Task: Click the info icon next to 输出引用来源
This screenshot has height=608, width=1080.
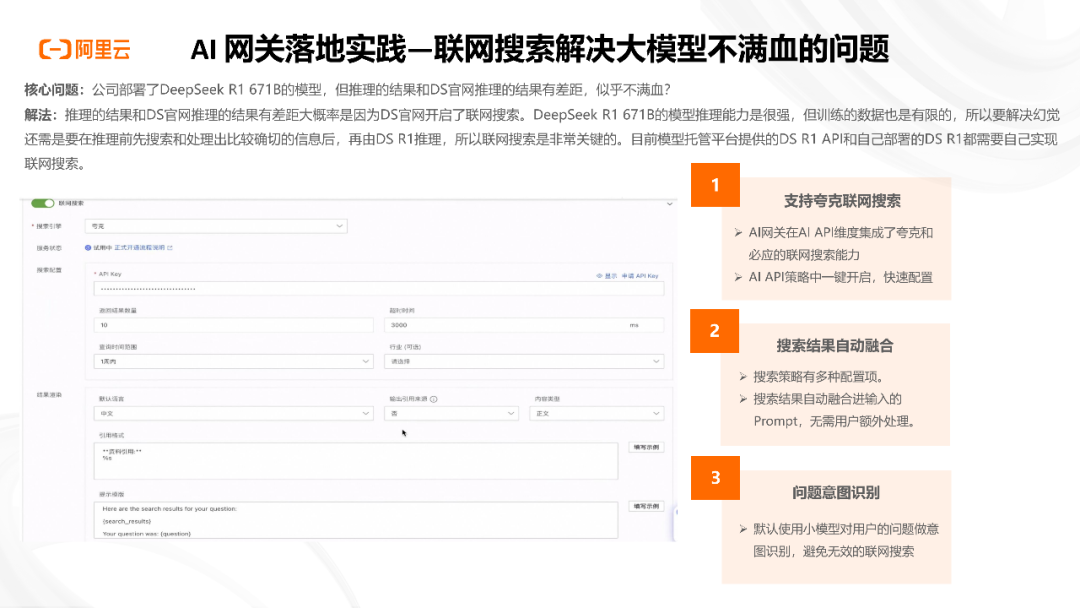Action: point(433,401)
